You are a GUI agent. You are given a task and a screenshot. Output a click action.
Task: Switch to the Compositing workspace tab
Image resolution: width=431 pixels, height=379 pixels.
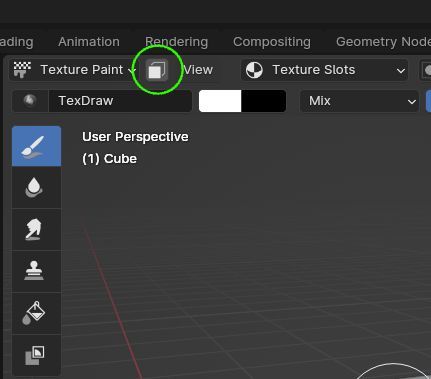click(x=272, y=42)
